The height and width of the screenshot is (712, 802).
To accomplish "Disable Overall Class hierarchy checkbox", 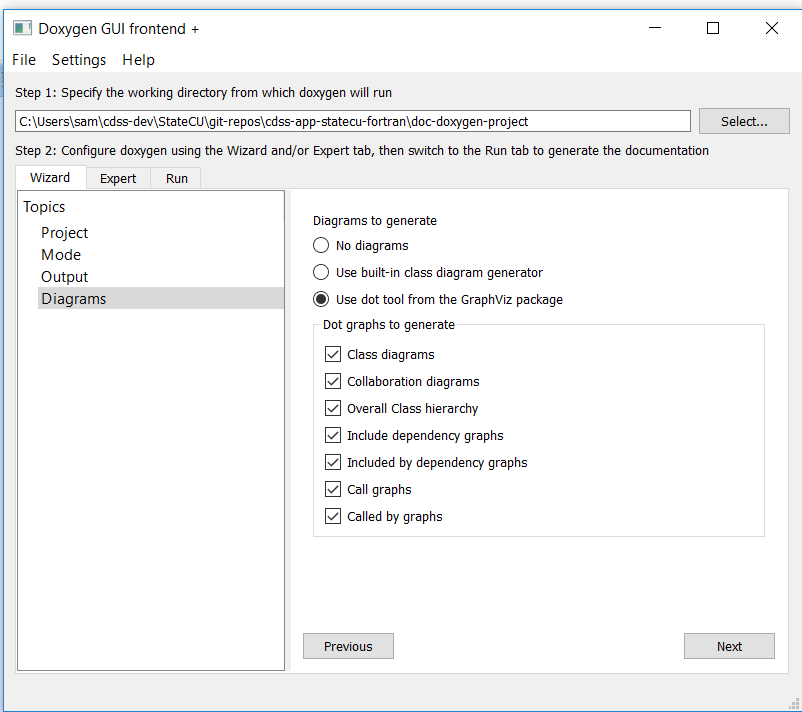I will pyautogui.click(x=333, y=408).
